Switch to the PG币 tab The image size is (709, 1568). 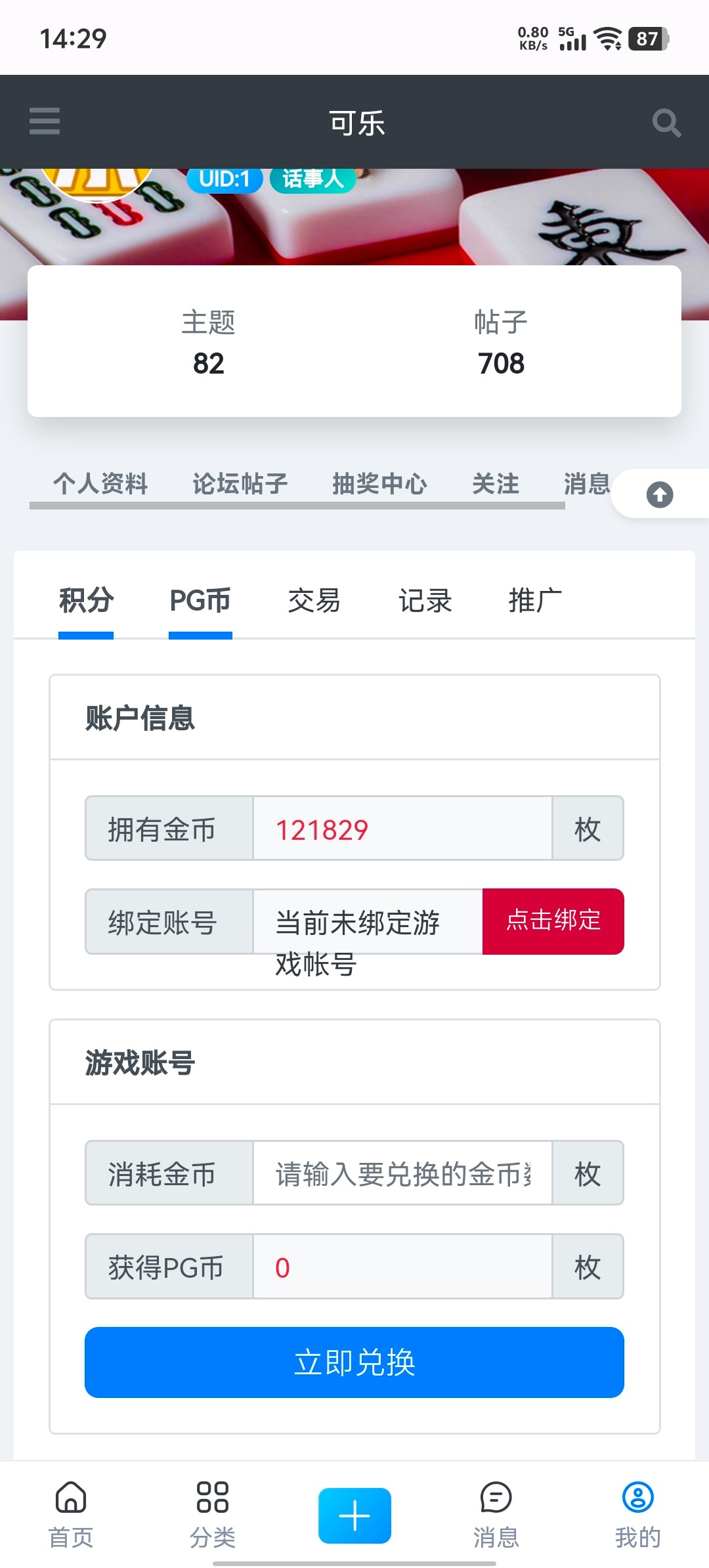[x=200, y=601]
